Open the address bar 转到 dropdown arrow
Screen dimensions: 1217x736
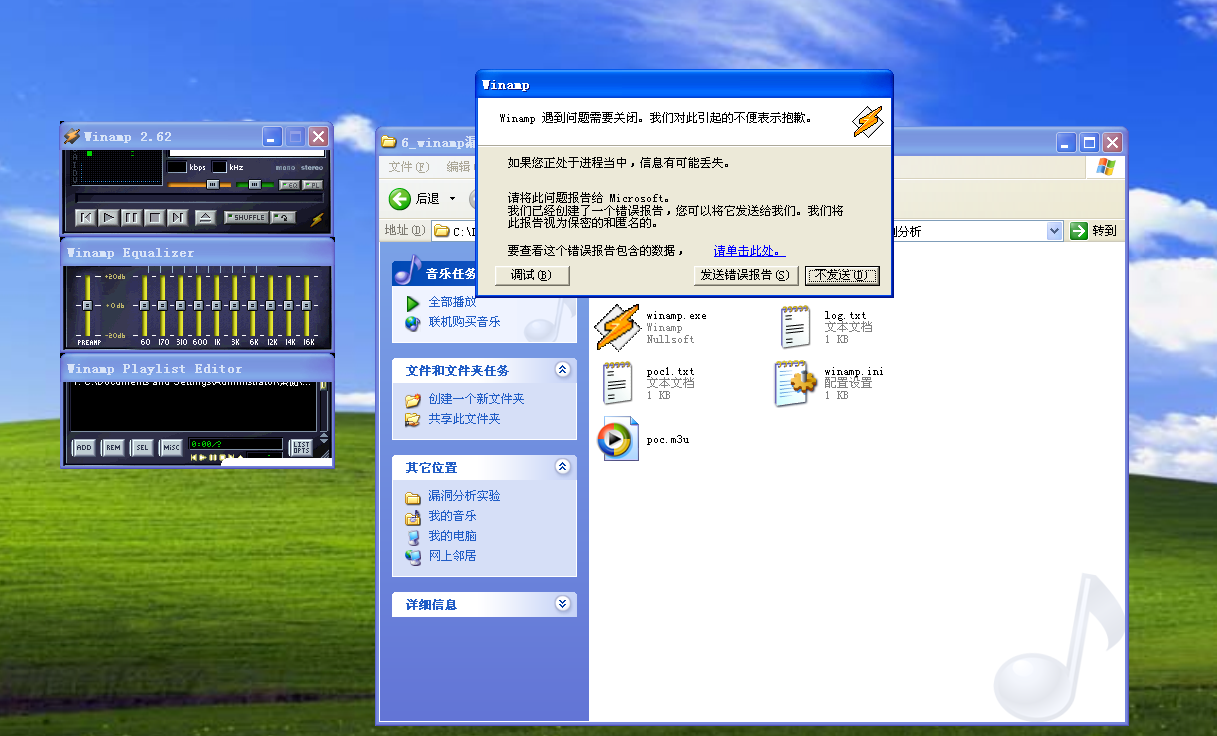click(1053, 230)
